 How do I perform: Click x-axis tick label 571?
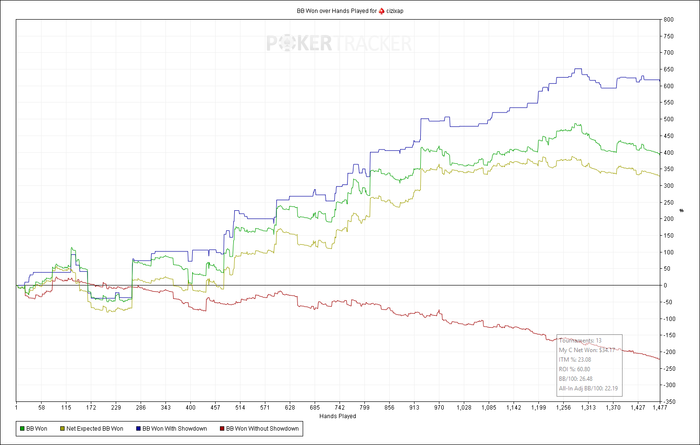pyautogui.click(x=265, y=408)
